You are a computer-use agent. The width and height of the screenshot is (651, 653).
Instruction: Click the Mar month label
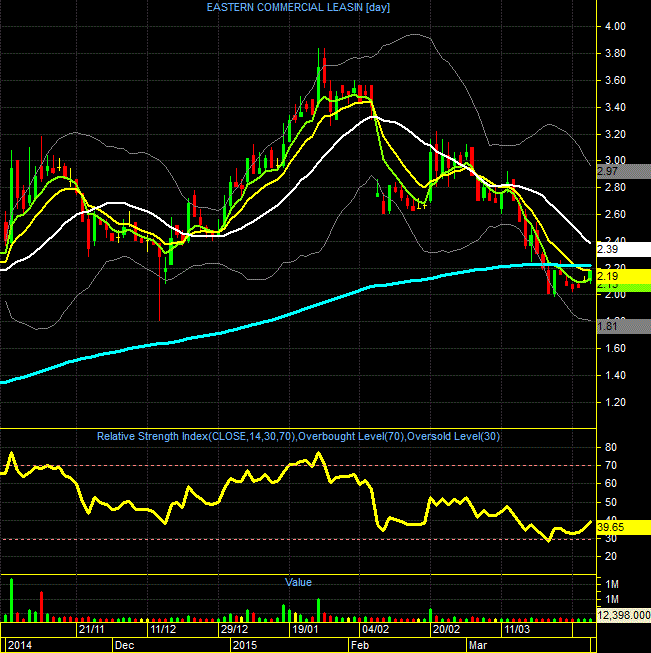click(x=478, y=645)
